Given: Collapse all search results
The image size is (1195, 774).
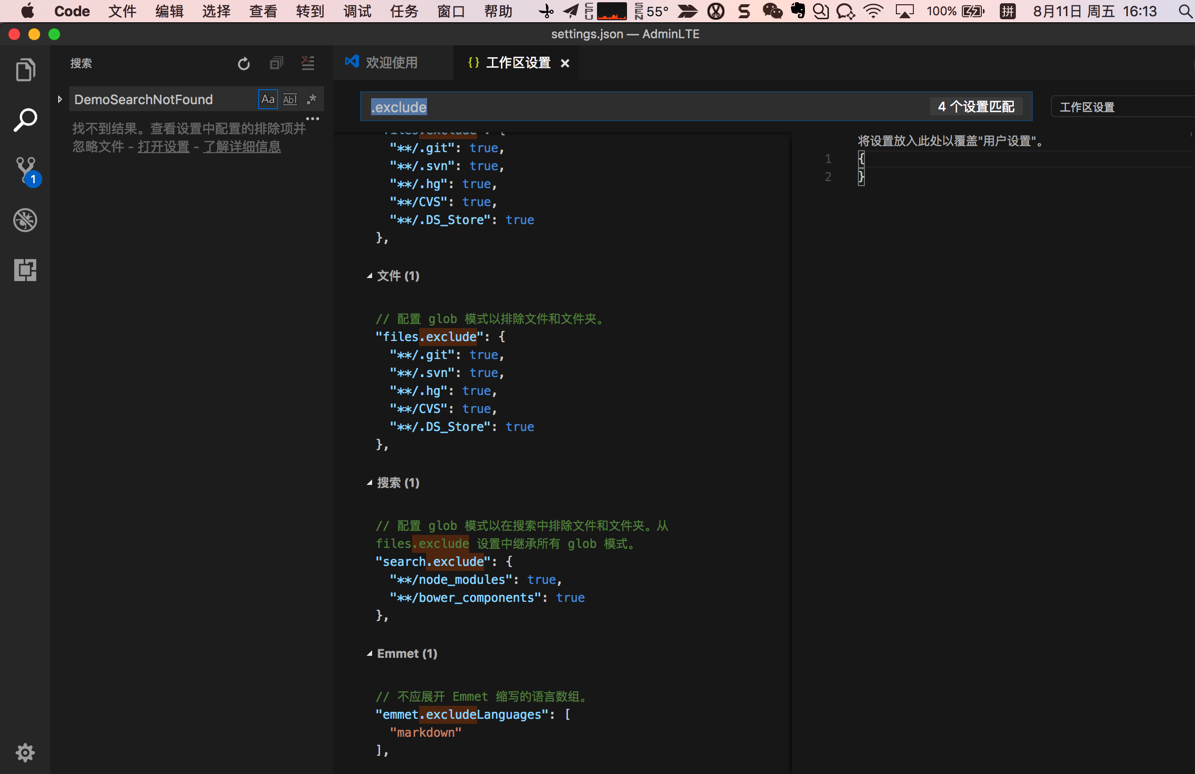Looking at the screenshot, I should [276, 64].
